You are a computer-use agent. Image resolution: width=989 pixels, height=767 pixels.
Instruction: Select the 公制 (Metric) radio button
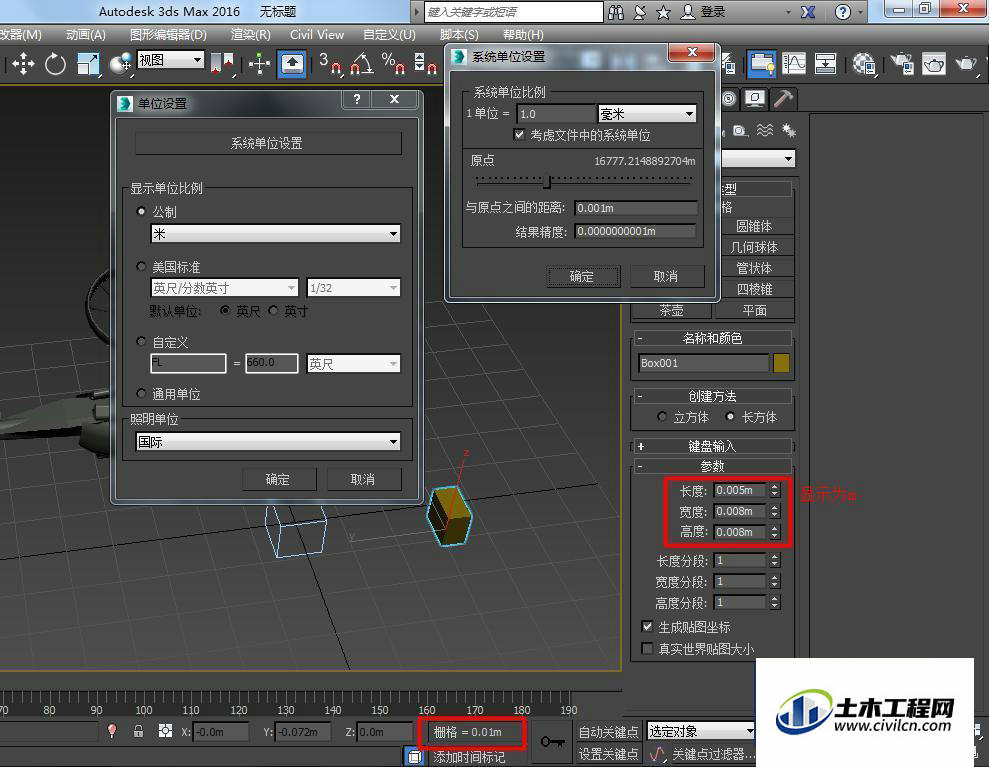(141, 211)
